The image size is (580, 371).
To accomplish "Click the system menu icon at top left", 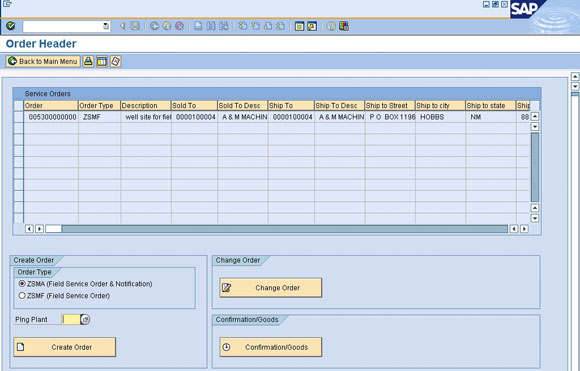I will pyautogui.click(x=7, y=4).
